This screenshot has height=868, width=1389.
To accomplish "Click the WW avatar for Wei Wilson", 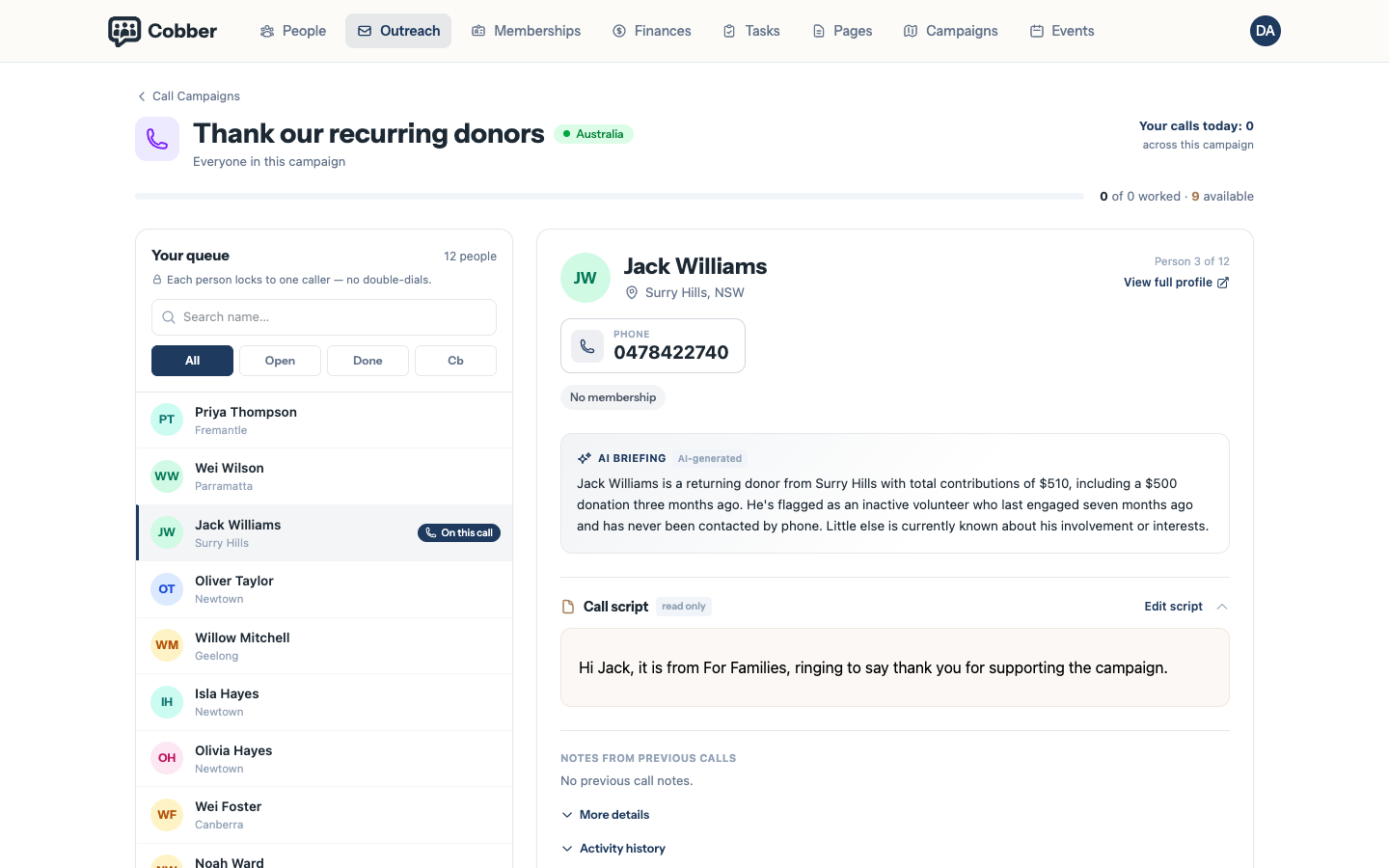I will [x=167, y=476].
